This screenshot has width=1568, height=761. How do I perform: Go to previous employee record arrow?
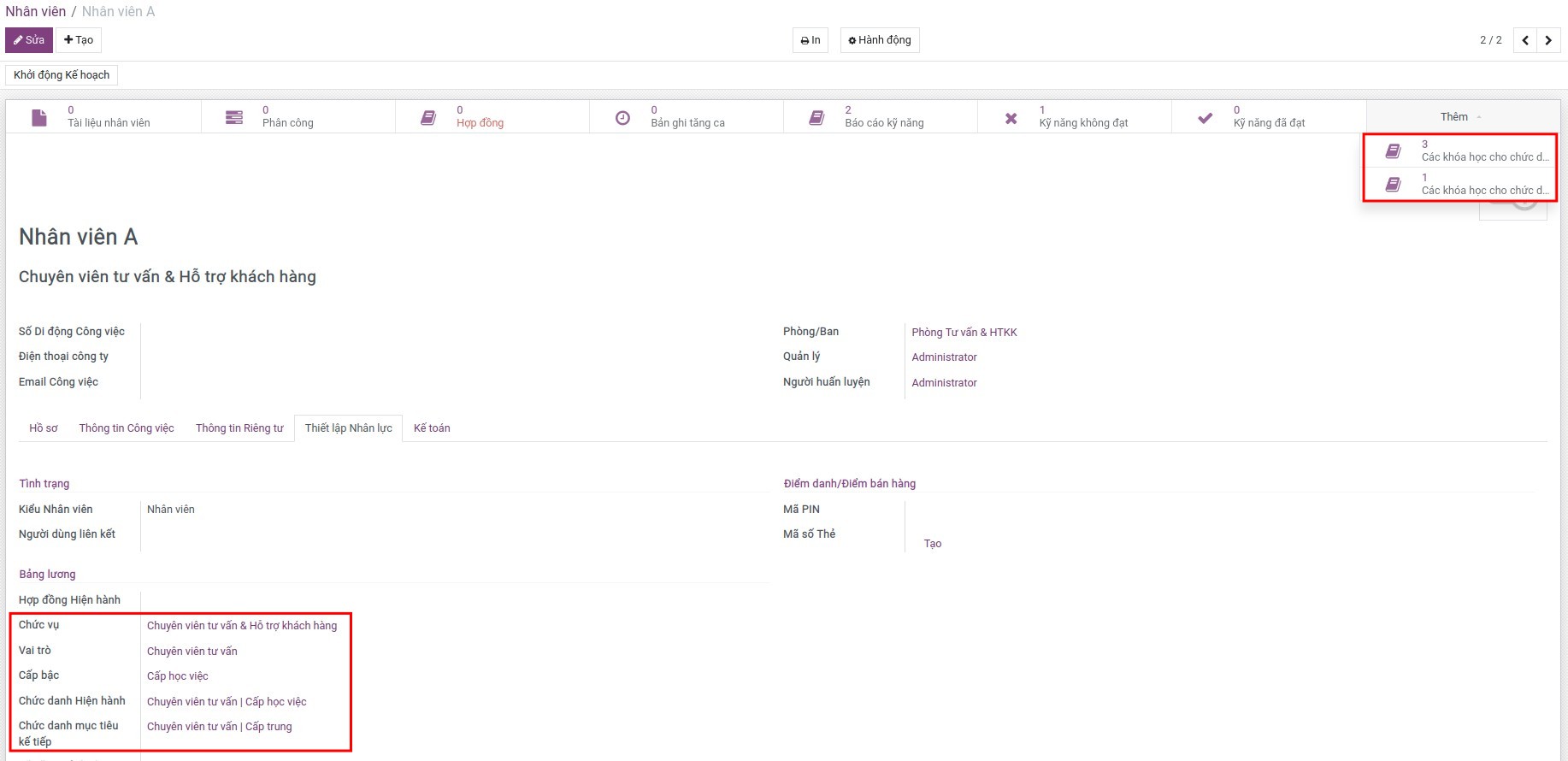1524,40
